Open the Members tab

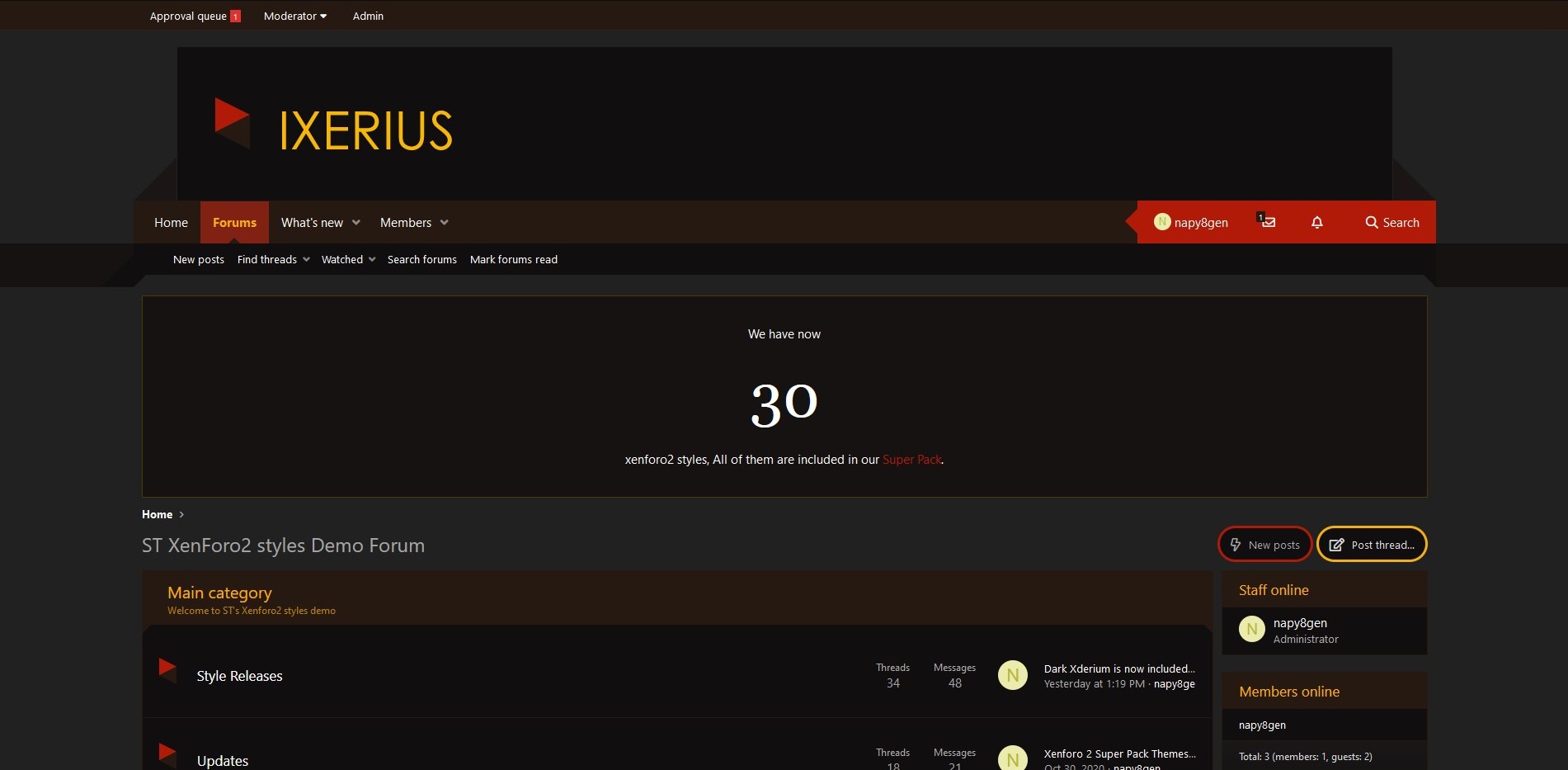click(406, 223)
